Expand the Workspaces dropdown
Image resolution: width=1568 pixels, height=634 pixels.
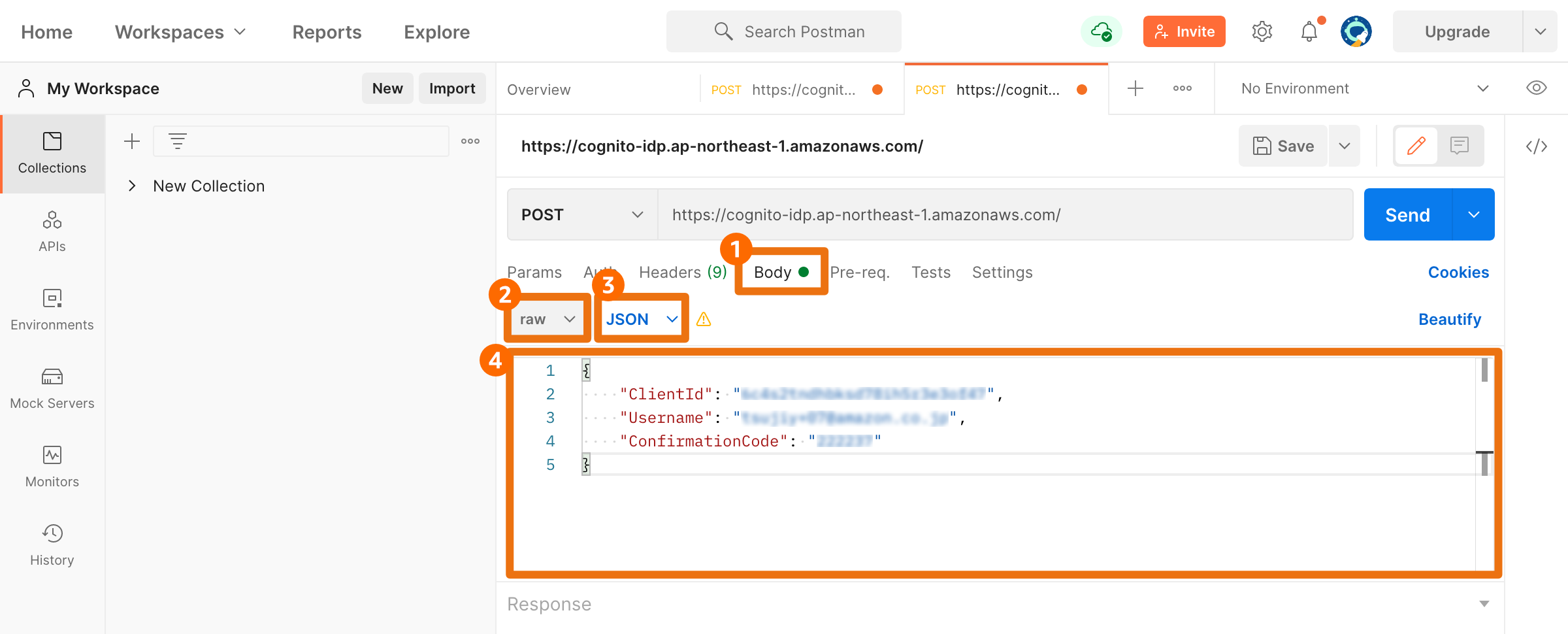pyautogui.click(x=181, y=32)
